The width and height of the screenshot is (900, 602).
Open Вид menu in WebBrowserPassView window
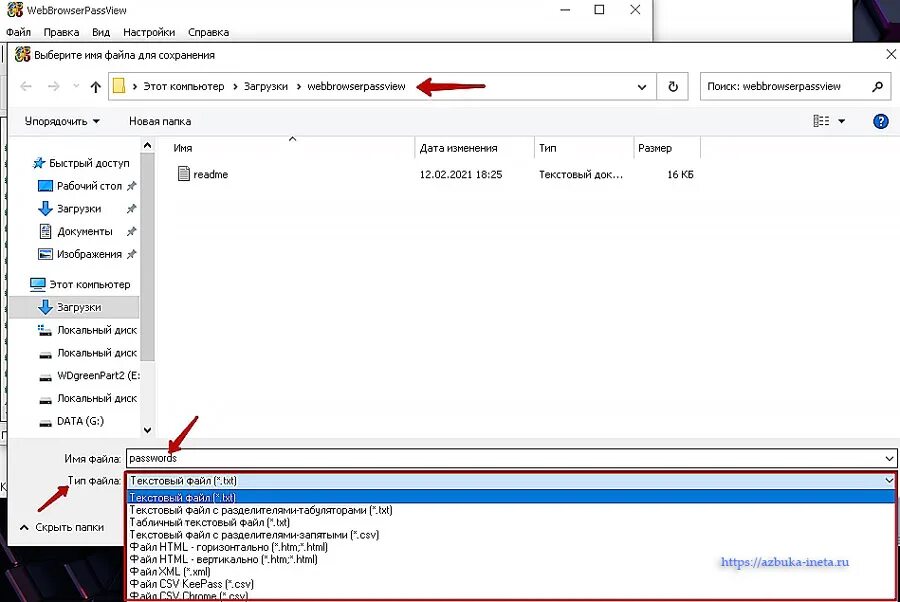point(101,32)
